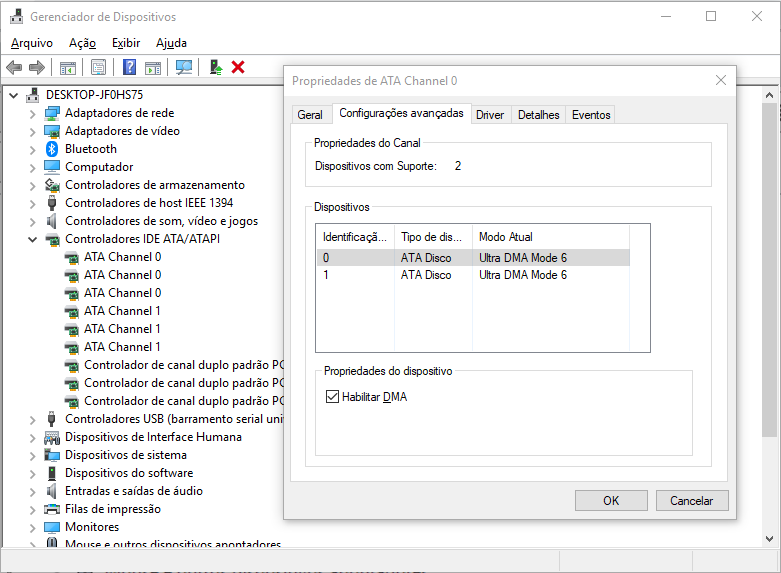Switch to the Driver tab
781x573 pixels.
(x=490, y=115)
